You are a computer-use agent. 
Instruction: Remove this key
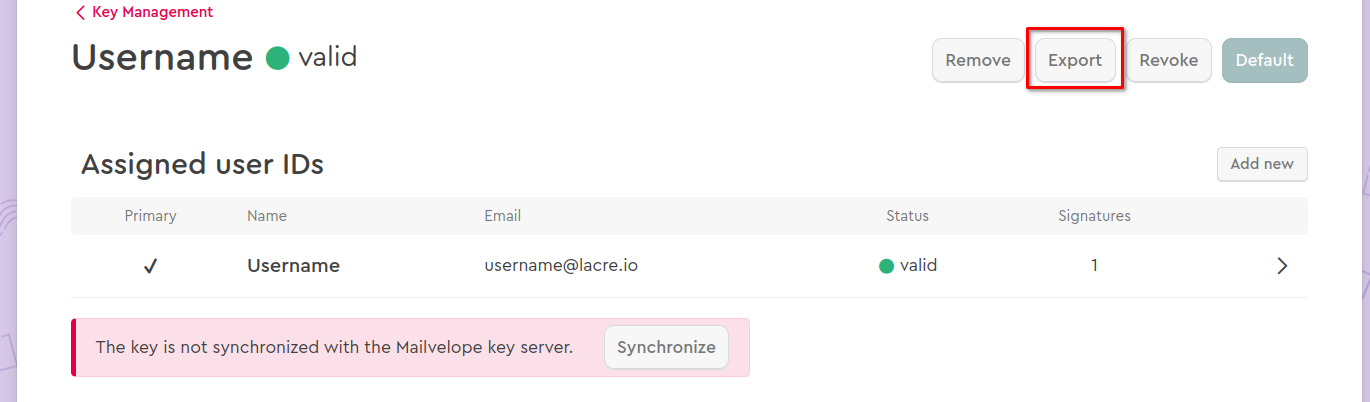[x=978, y=60]
